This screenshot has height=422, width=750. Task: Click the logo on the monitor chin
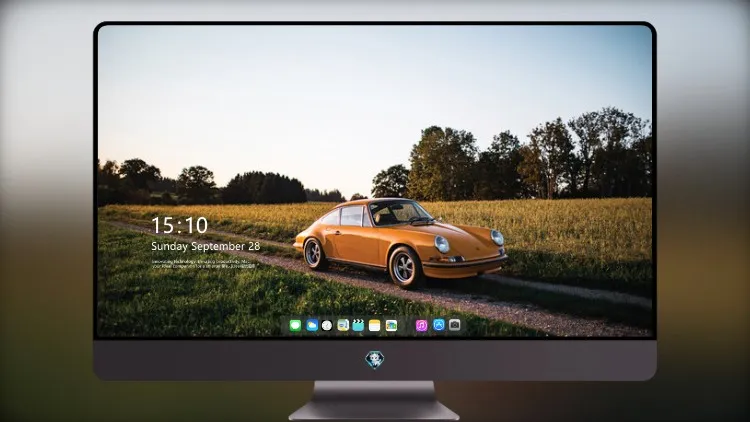(x=375, y=360)
